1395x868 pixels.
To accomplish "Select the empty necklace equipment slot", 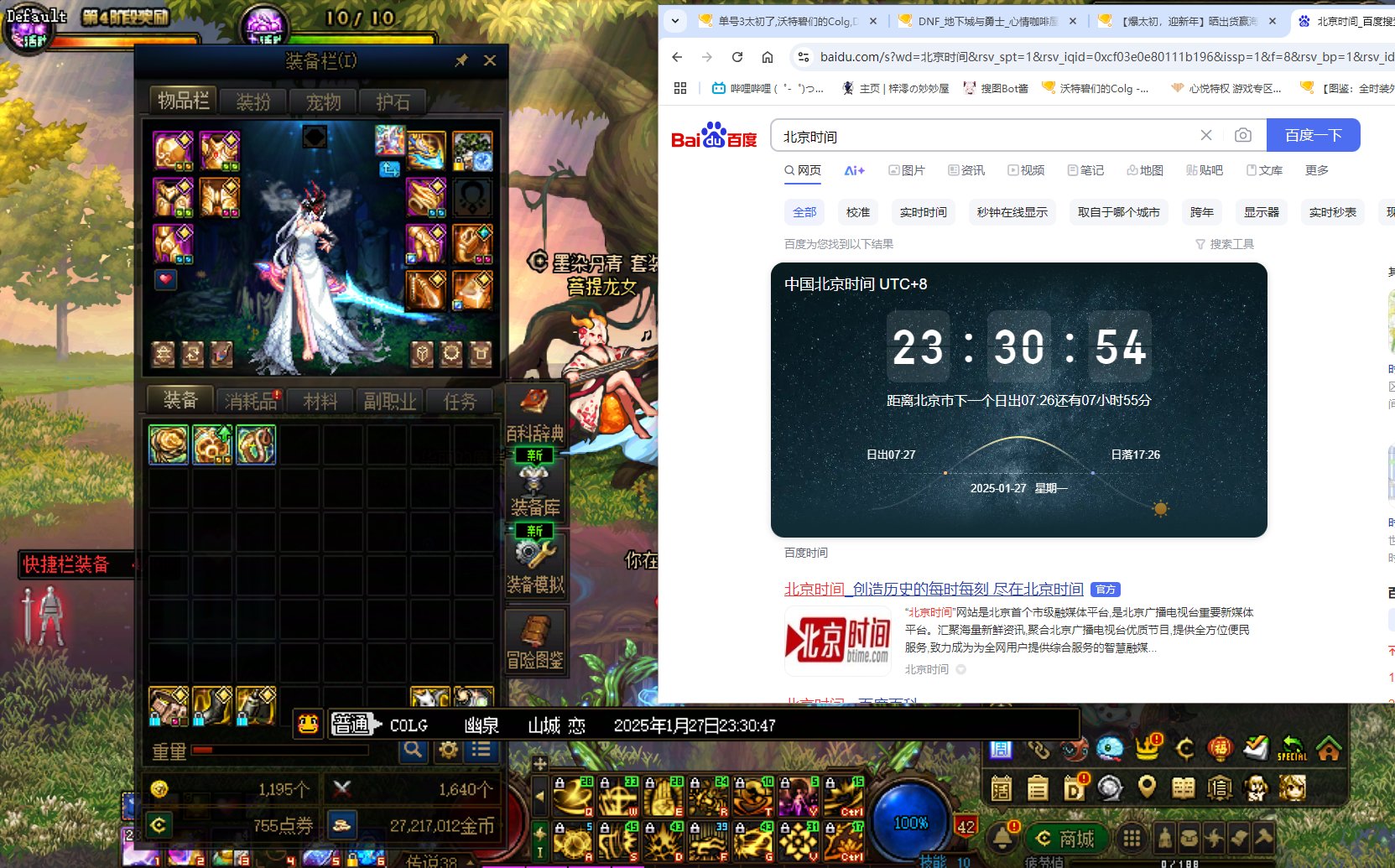I will (472, 198).
